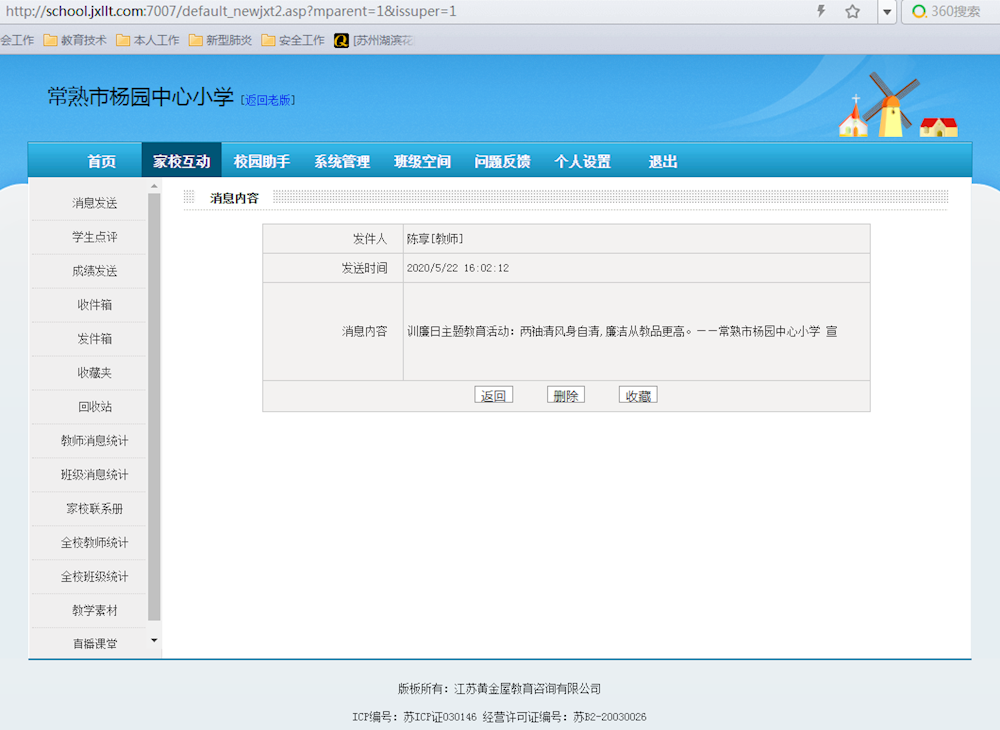This screenshot has width=1000, height=730.
Task: Click the 360 search engine icon
Action: pos(919,11)
